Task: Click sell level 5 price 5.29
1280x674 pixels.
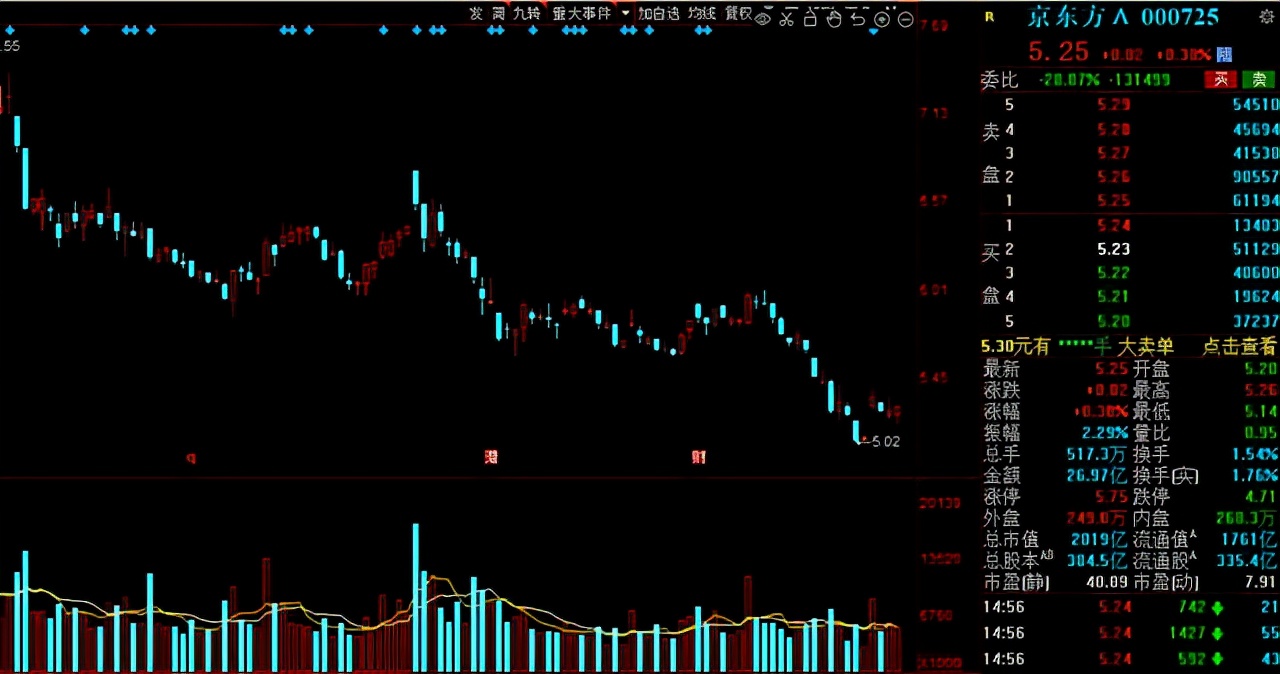Action: [1113, 105]
